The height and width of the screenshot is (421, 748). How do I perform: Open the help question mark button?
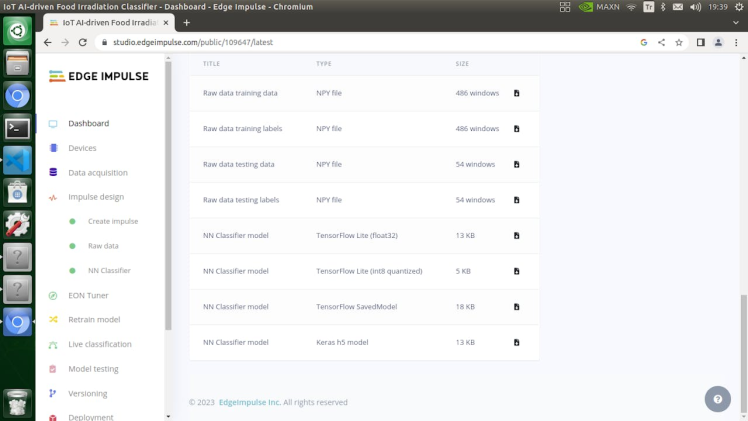(x=717, y=399)
